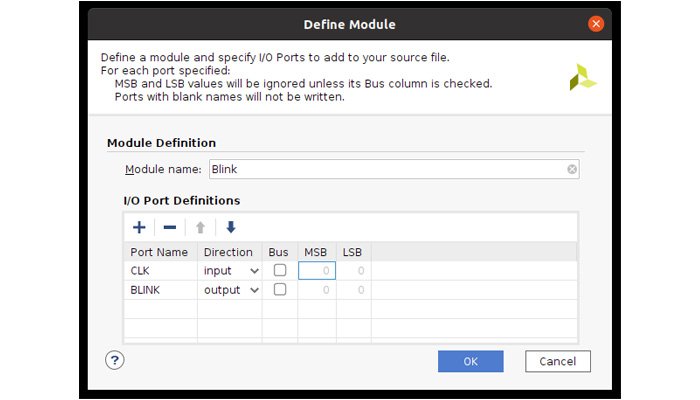Image resolution: width=700 pixels, height=400 pixels.
Task: Dismiss dialog with Cancel button
Action: pyautogui.click(x=558, y=361)
